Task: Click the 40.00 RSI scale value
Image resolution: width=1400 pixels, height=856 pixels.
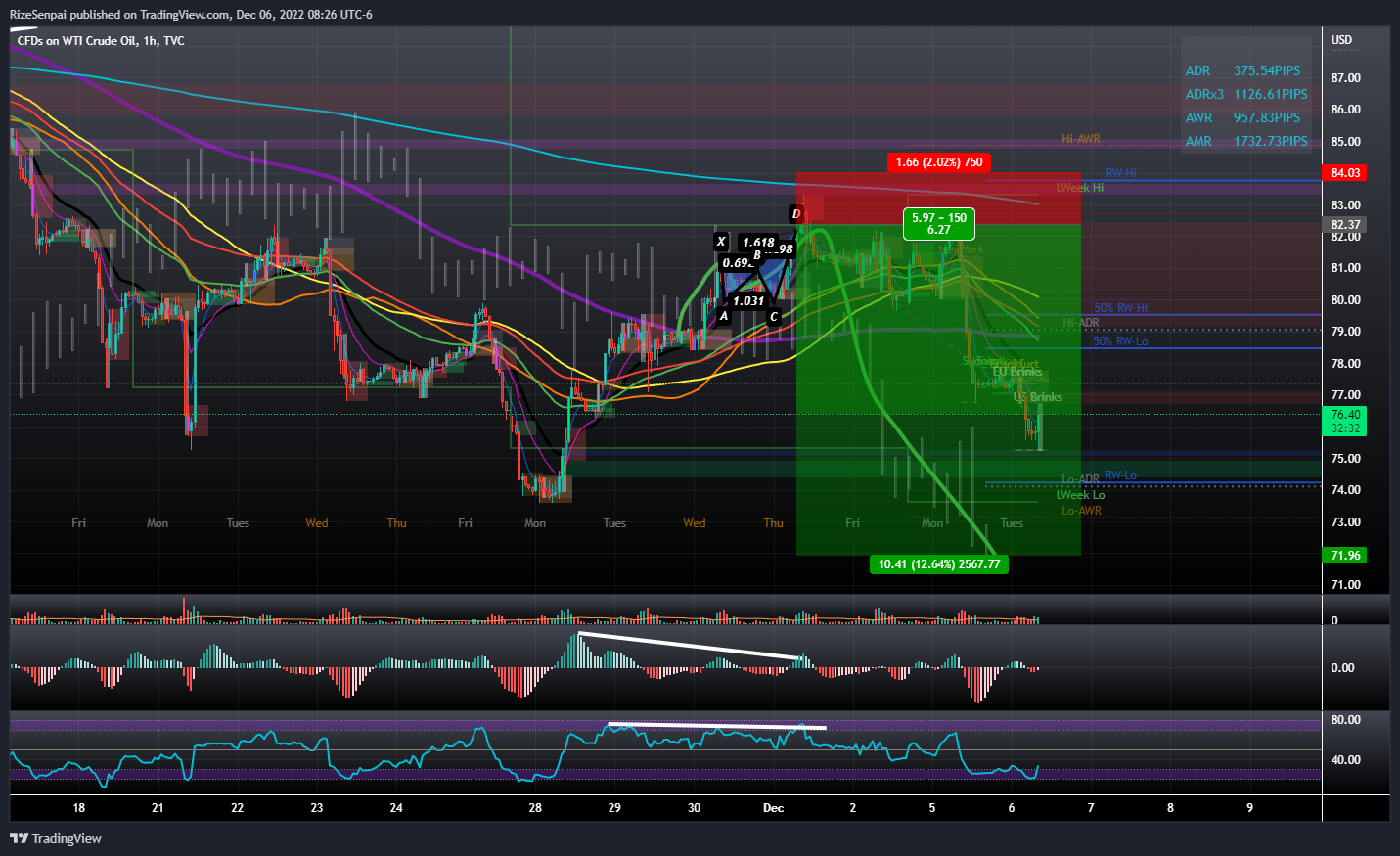Action: click(x=1346, y=759)
